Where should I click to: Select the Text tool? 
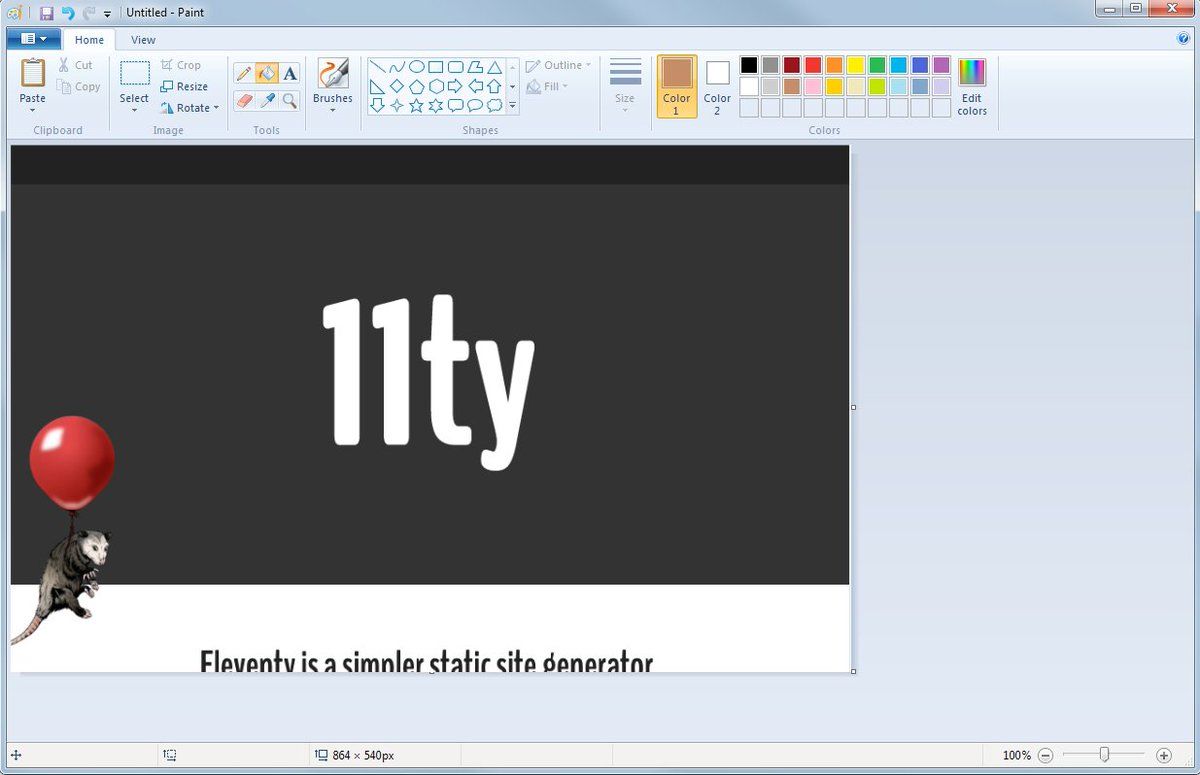[x=290, y=74]
